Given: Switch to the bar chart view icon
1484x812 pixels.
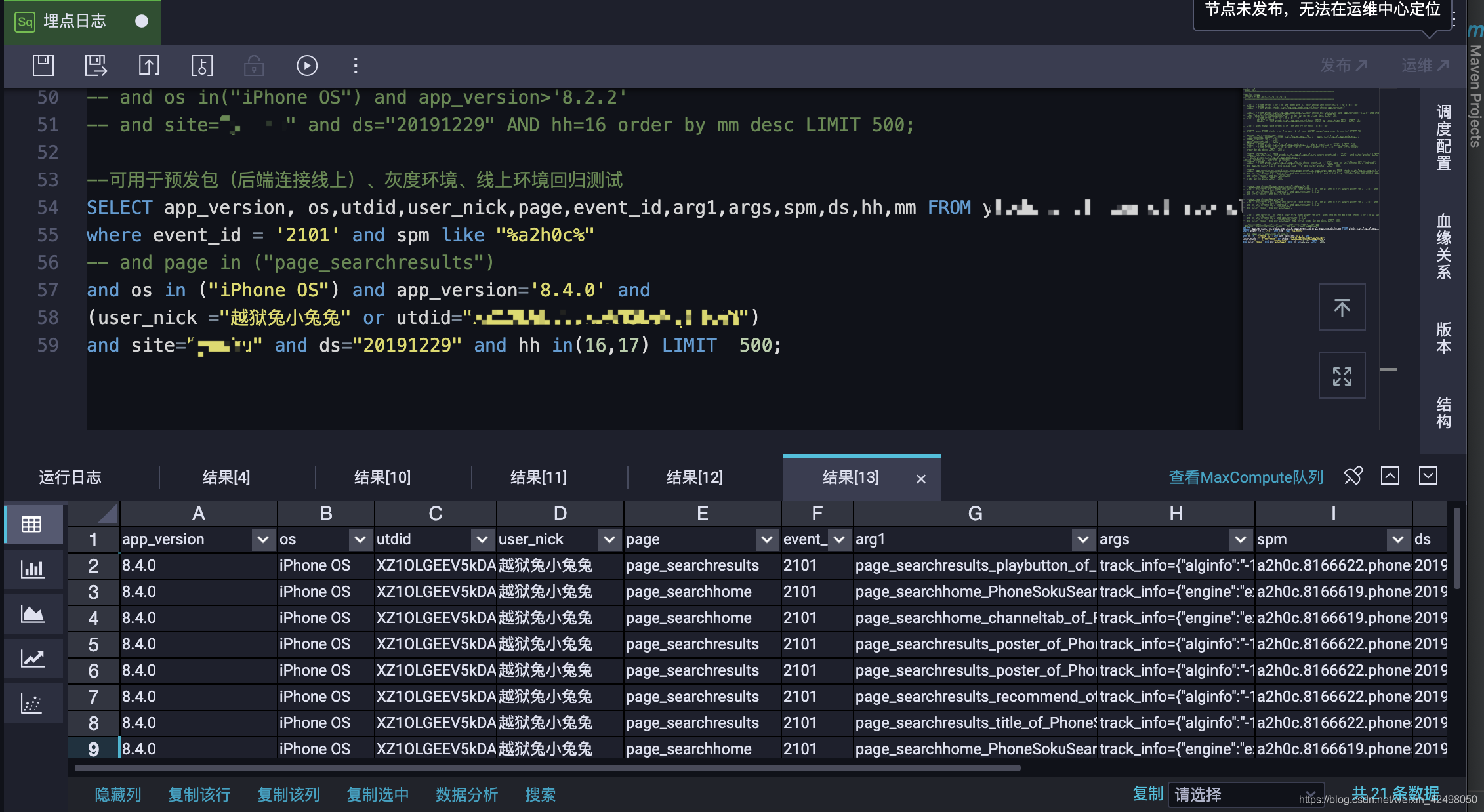Looking at the screenshot, I should click(32, 569).
